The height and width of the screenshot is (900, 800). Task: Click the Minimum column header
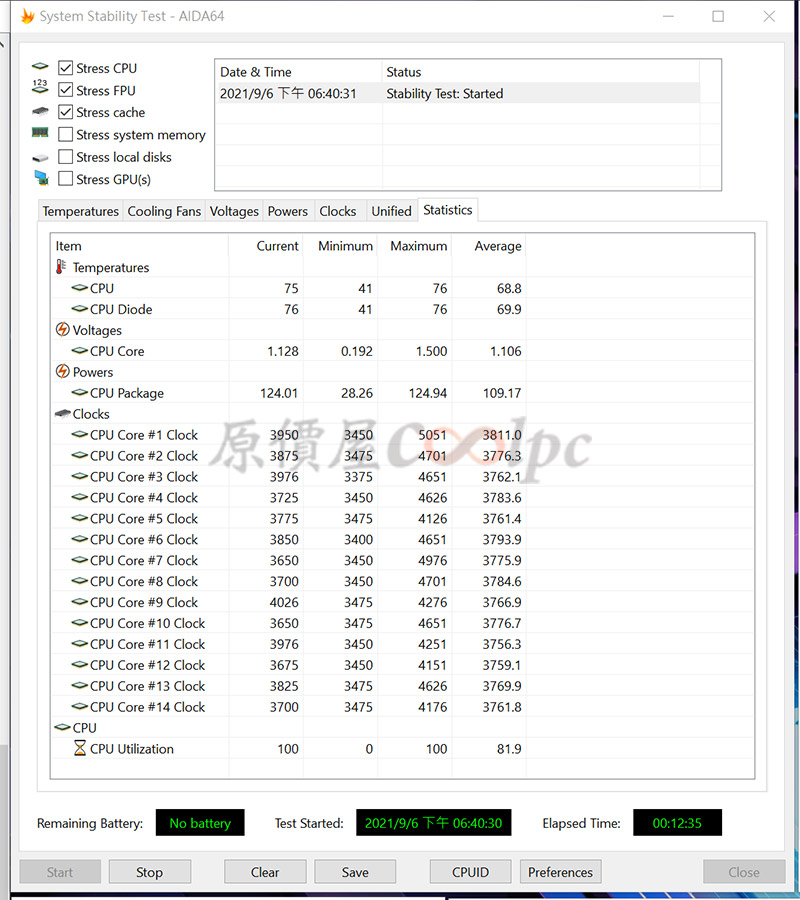tap(340, 246)
